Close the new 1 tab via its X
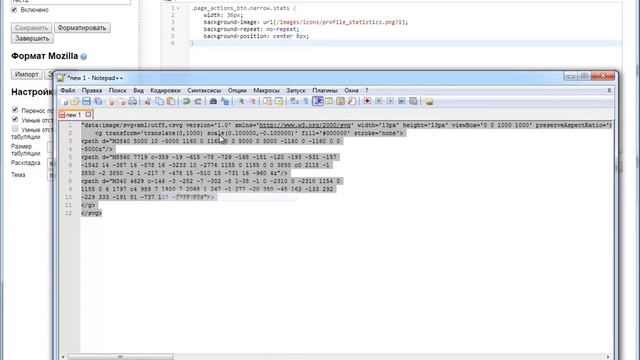Screen dimensions: 640x360 coord(88,115)
